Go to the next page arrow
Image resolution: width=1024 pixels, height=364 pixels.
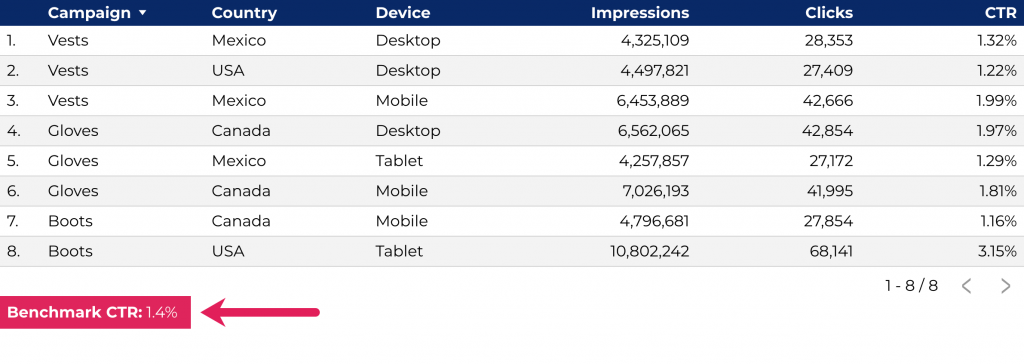1006,286
